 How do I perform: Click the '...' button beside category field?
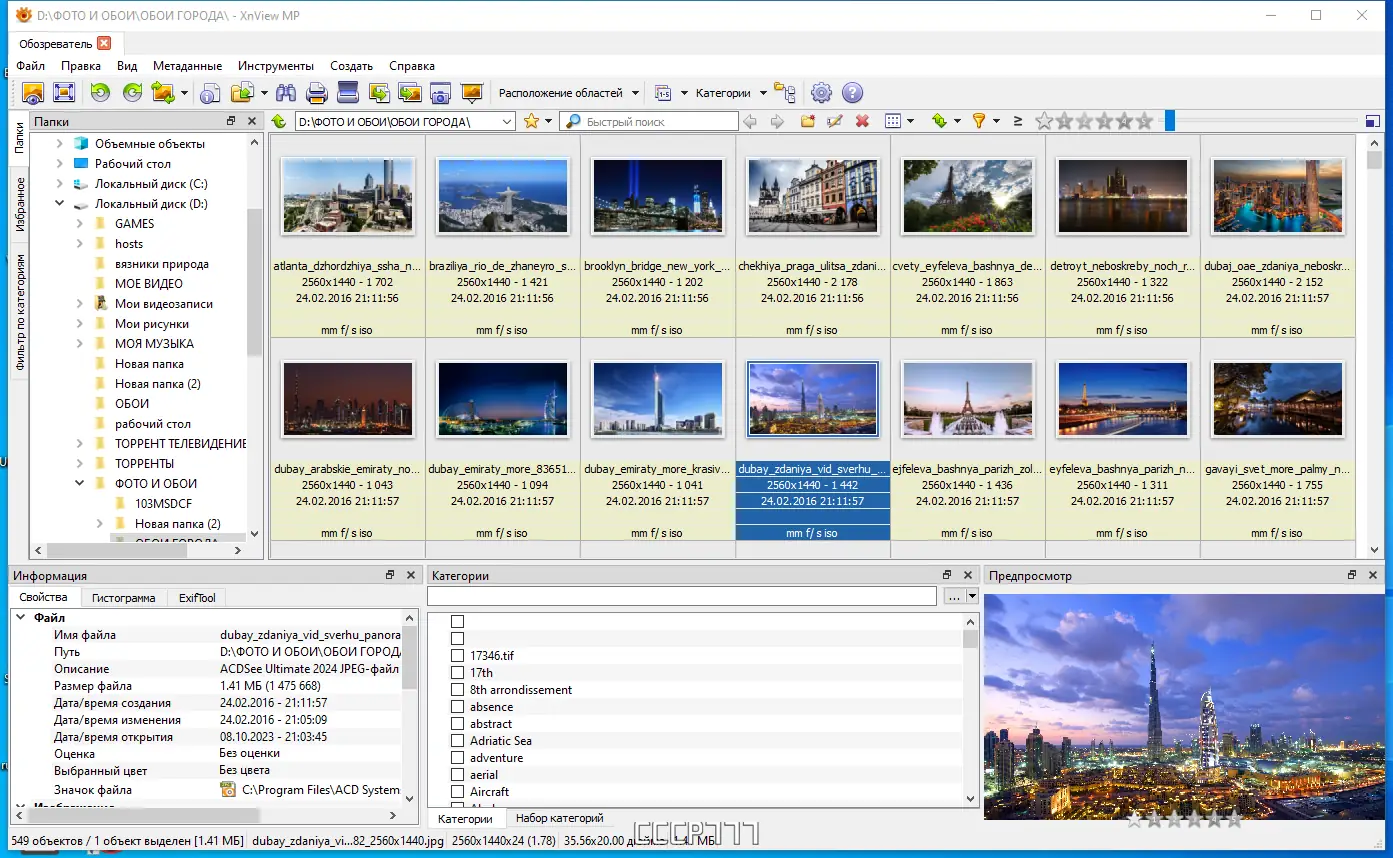[954, 596]
